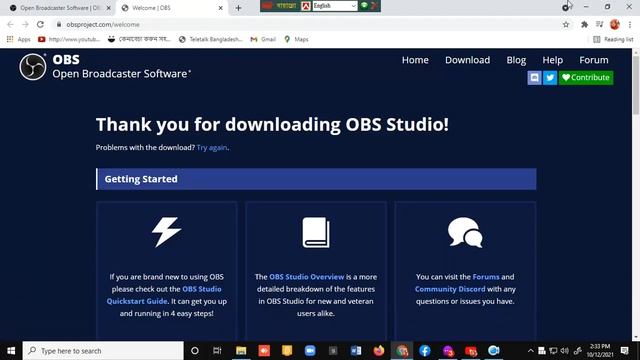Open the OBS Discord chat icon button
This screenshot has width=640, height=360.
pos(534,78)
